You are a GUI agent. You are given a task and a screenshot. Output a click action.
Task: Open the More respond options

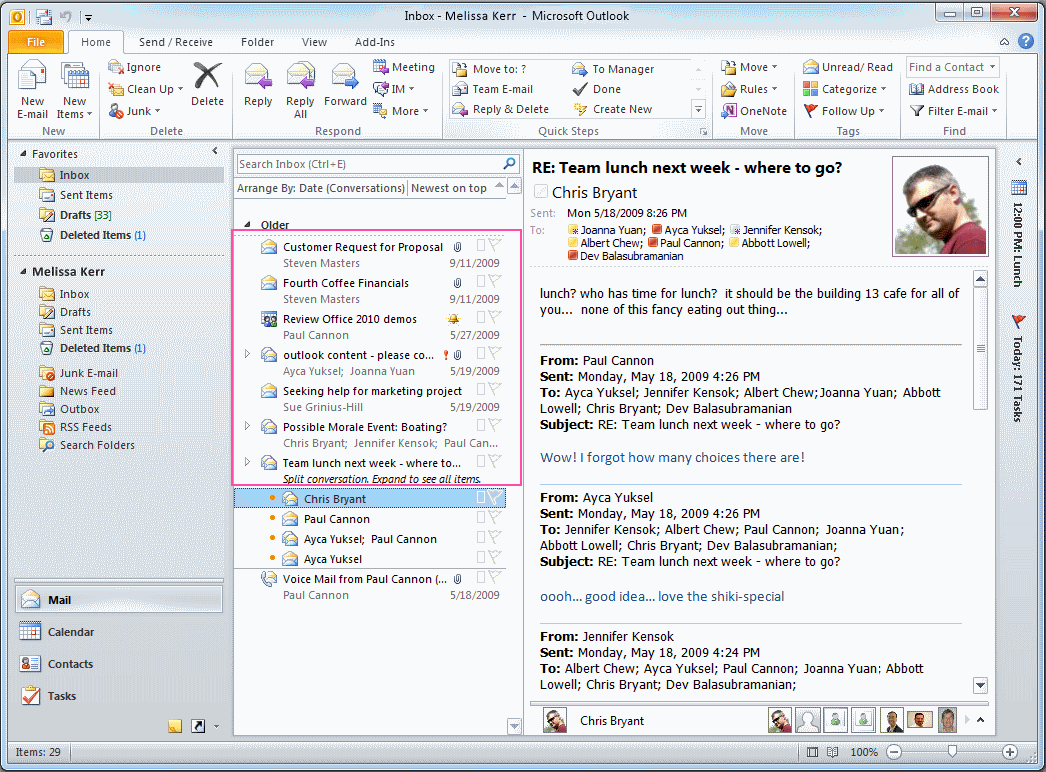(x=400, y=111)
